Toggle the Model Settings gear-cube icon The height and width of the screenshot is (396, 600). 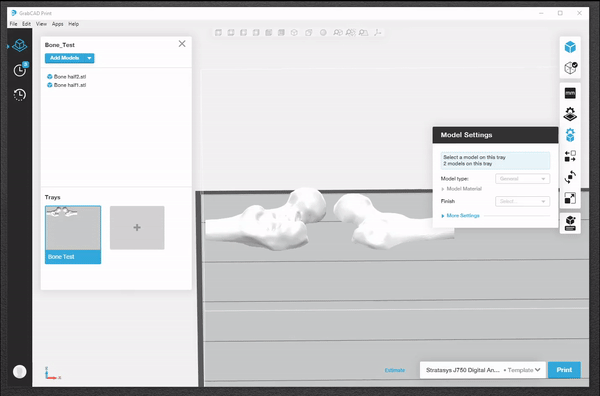pyautogui.click(x=570, y=135)
